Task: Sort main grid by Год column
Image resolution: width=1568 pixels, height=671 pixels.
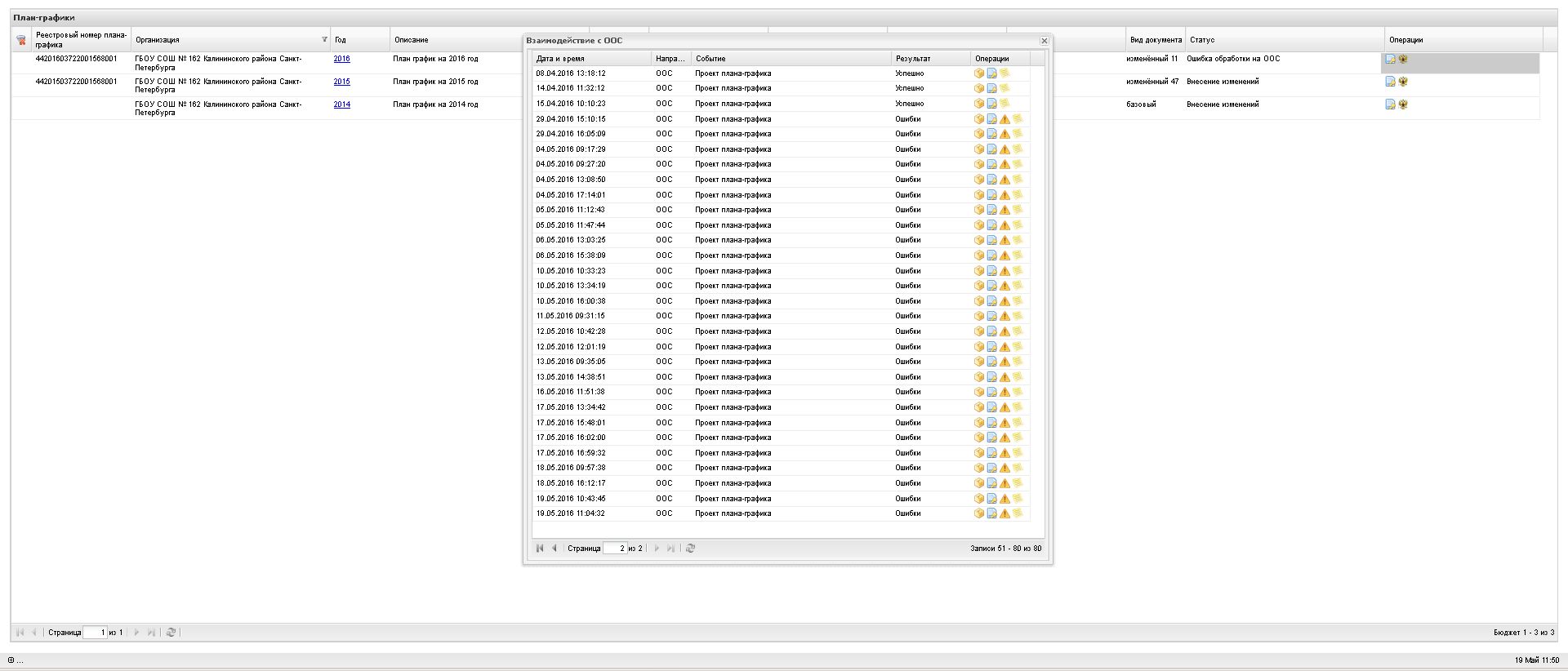Action: (360, 39)
